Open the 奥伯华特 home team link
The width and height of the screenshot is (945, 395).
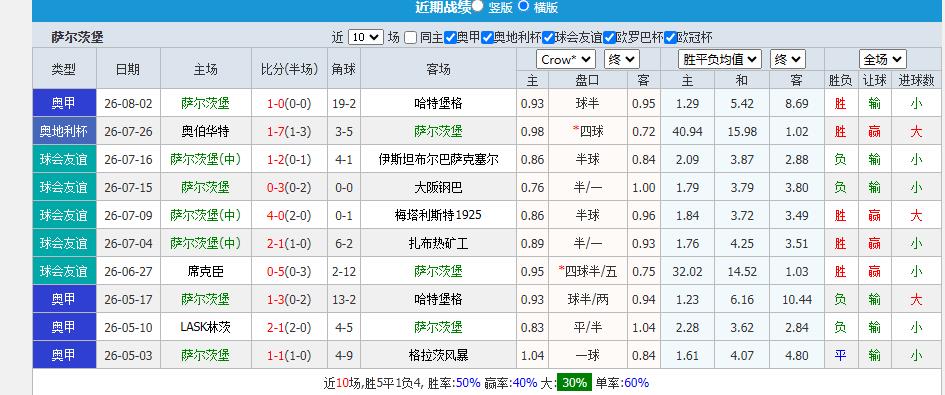206,131
